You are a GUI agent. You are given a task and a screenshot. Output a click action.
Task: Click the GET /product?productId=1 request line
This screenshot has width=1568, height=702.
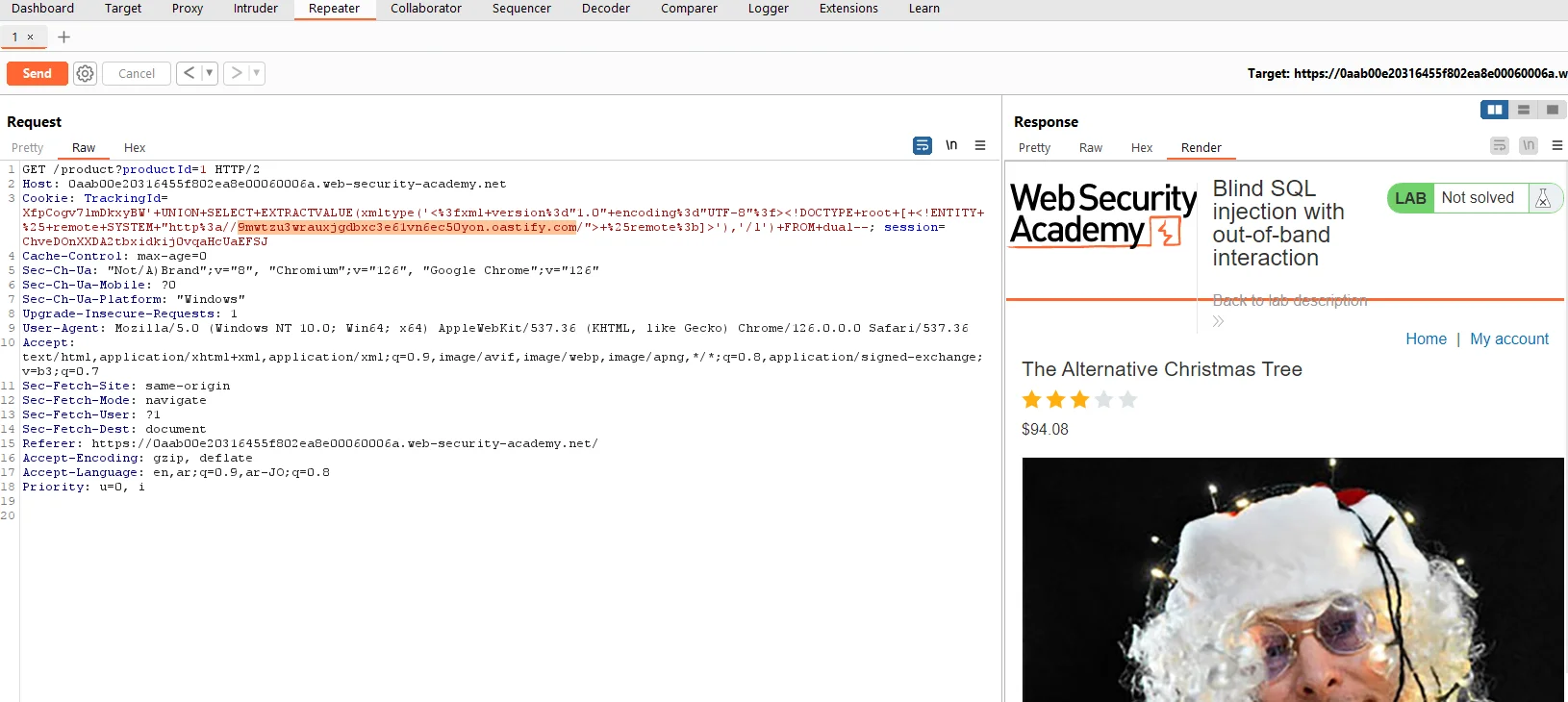tap(141, 169)
